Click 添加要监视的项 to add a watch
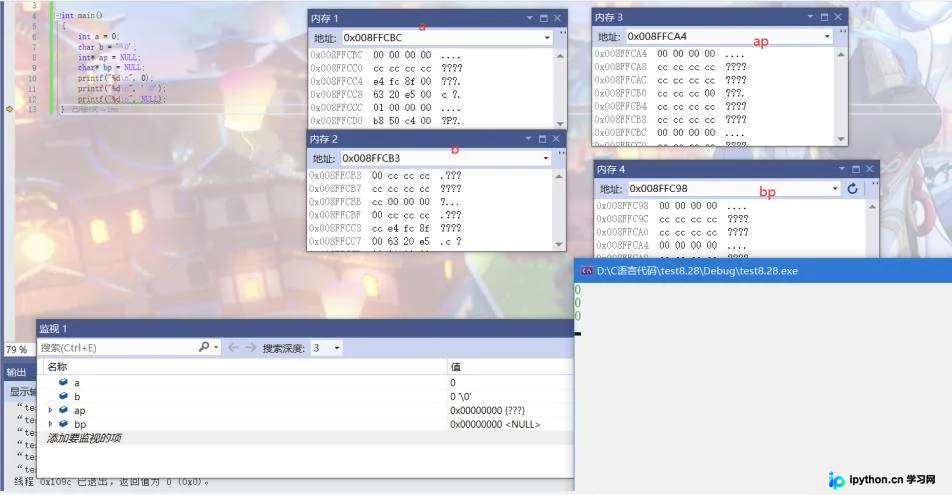Screen dimensions: 952x495 click(x=84, y=437)
